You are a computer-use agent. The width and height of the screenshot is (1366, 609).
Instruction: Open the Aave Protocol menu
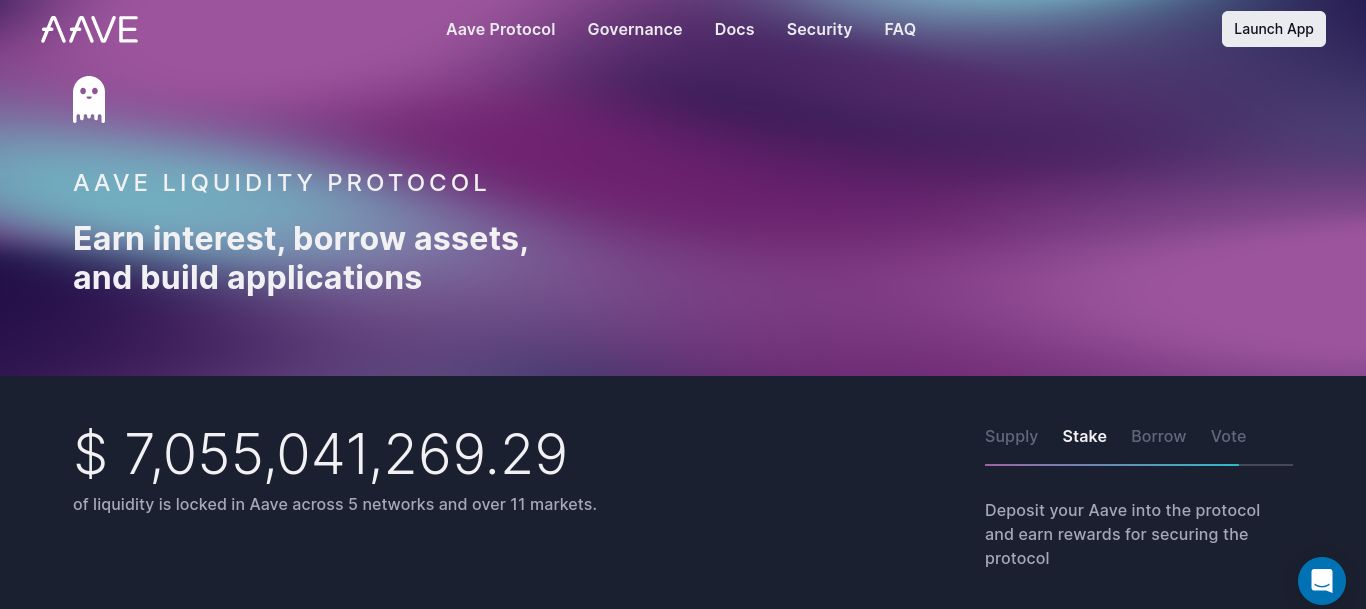(500, 29)
